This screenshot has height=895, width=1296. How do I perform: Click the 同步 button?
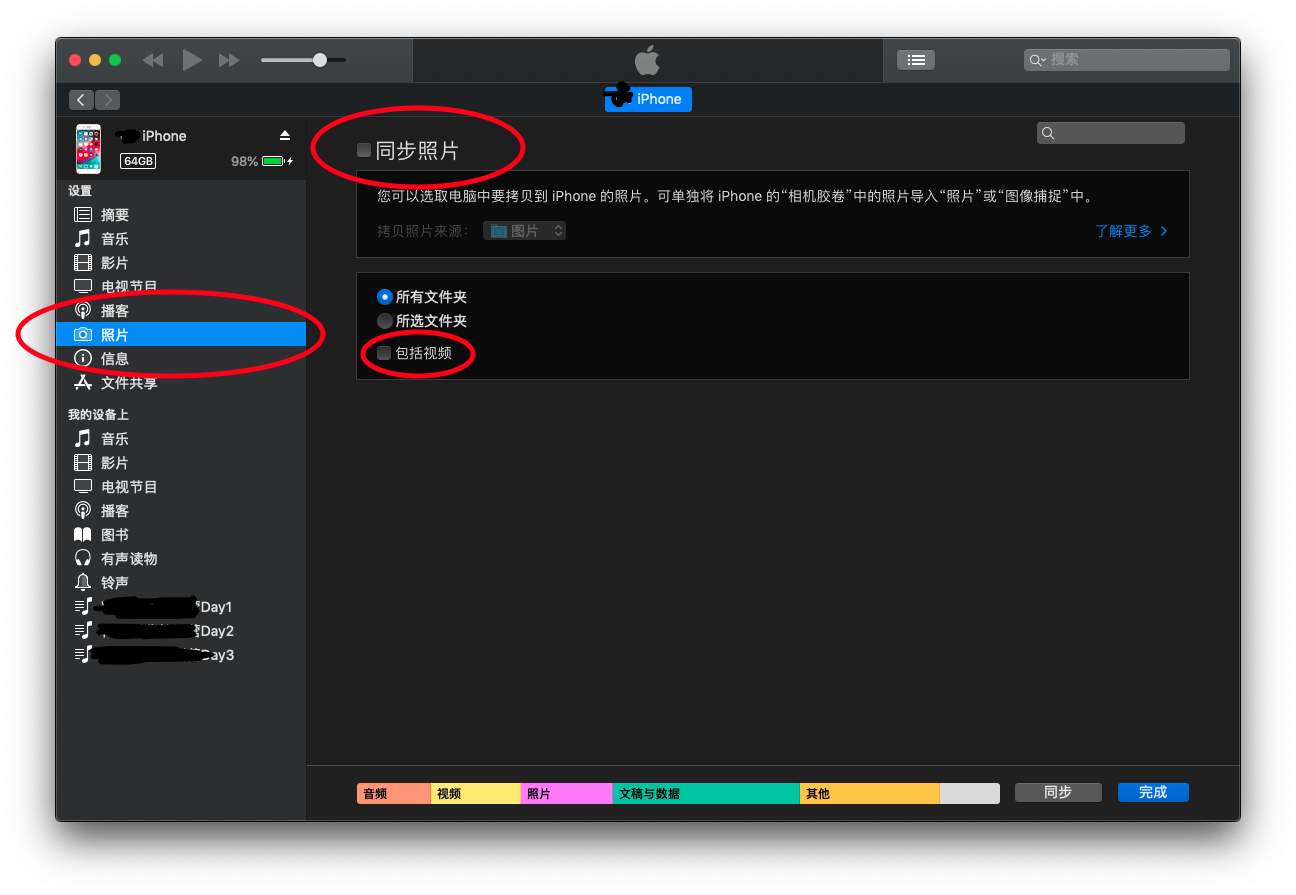pyautogui.click(x=1057, y=792)
